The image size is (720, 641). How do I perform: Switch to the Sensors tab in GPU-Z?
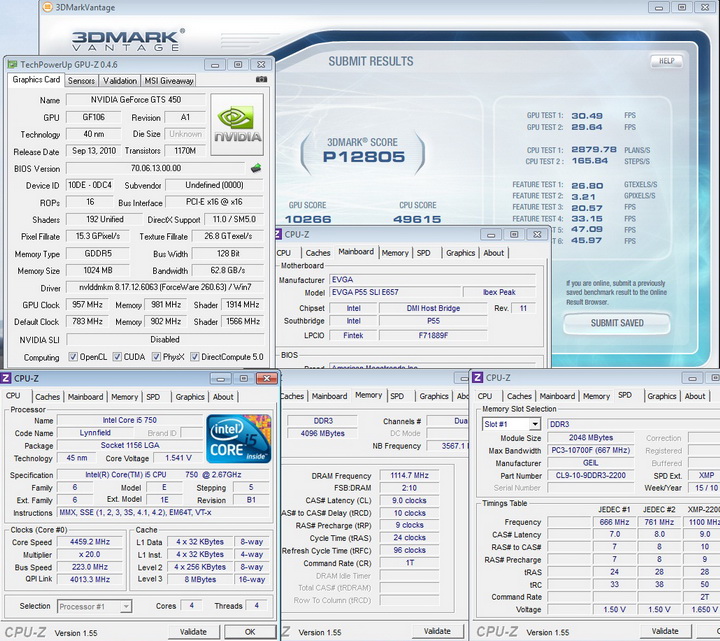click(x=81, y=81)
